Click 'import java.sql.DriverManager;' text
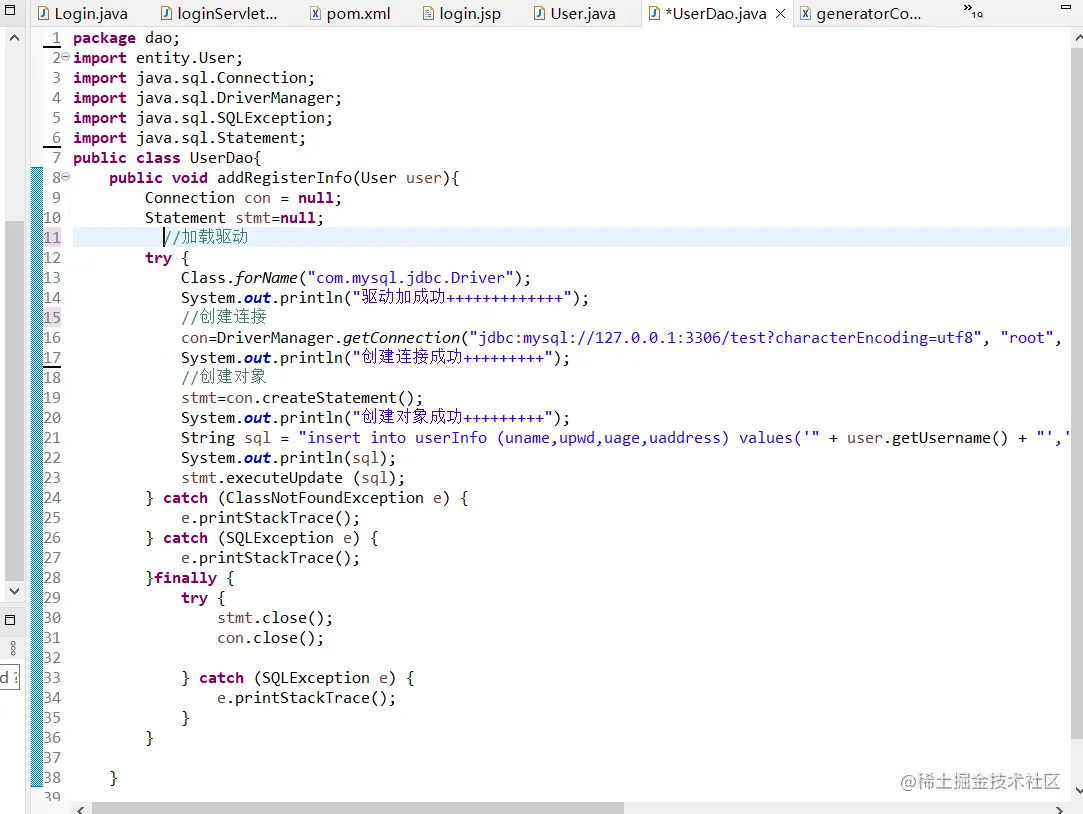Image resolution: width=1083 pixels, height=814 pixels. pyautogui.click(x=207, y=98)
